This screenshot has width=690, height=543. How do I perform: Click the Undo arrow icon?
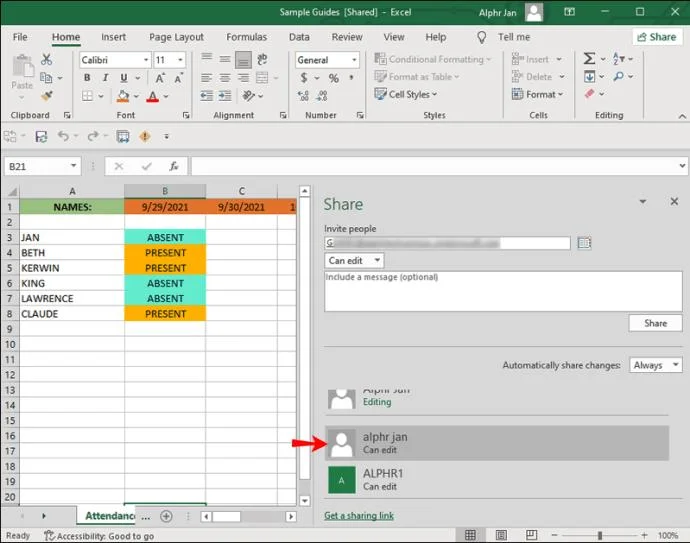click(63, 136)
